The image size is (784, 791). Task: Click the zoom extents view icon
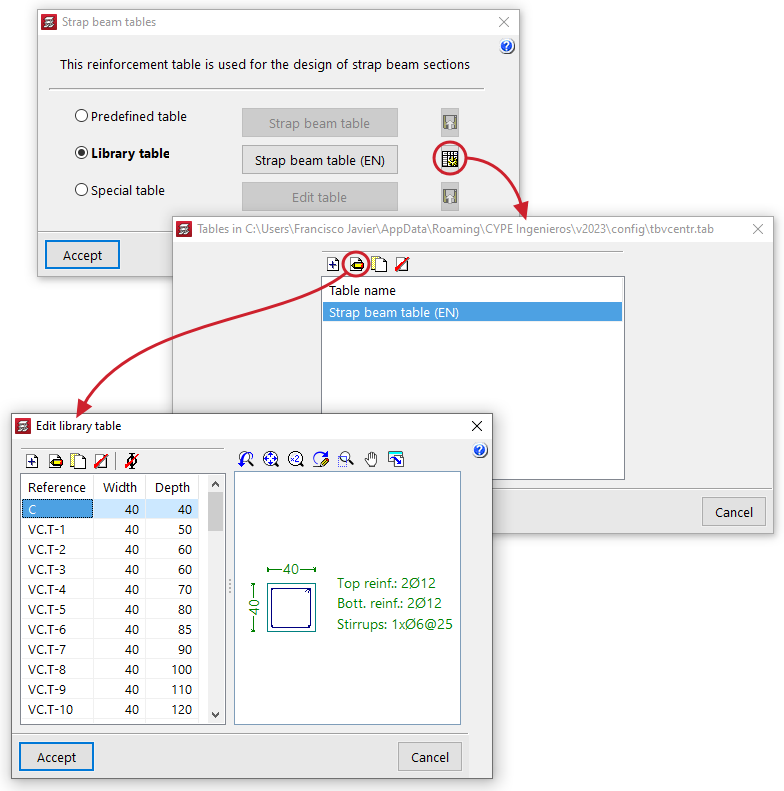(270, 459)
